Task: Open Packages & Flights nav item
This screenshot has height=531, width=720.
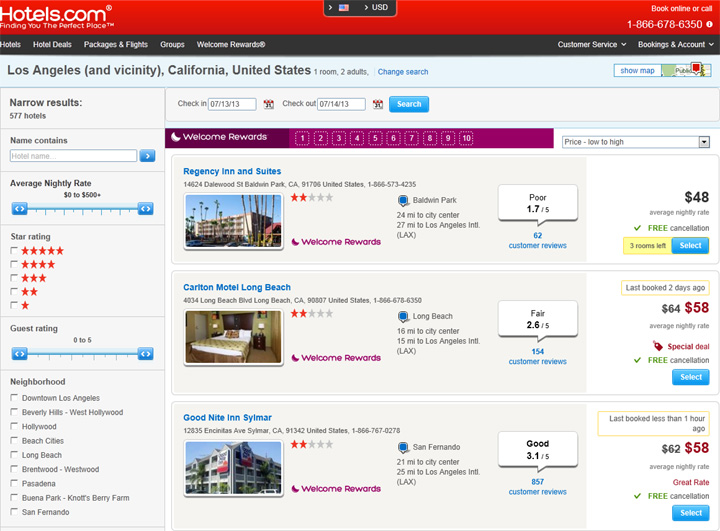Action: point(116,45)
